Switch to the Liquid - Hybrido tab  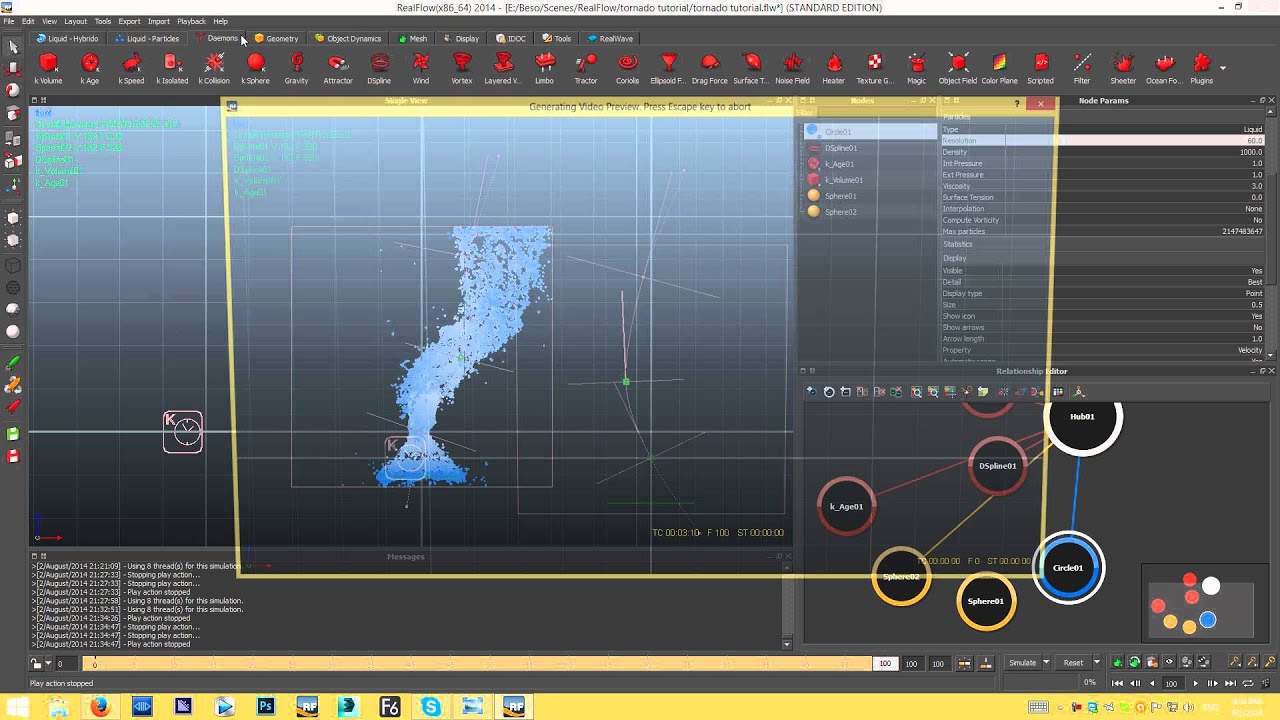click(x=67, y=38)
